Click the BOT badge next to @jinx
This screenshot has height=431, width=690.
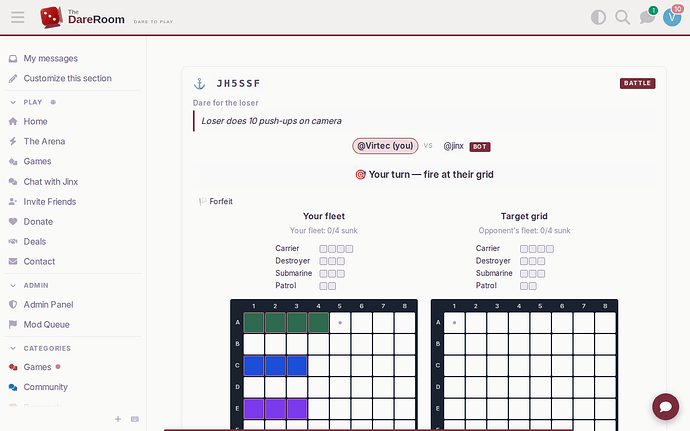[x=480, y=147]
